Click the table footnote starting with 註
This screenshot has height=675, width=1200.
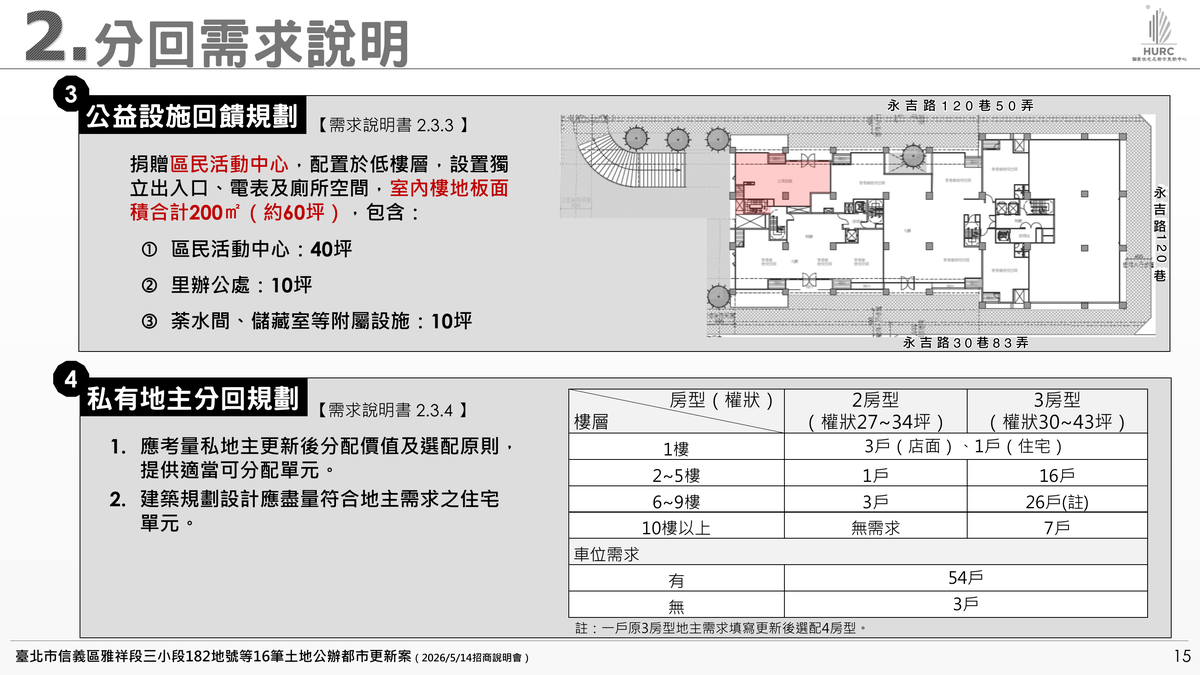click(720, 628)
